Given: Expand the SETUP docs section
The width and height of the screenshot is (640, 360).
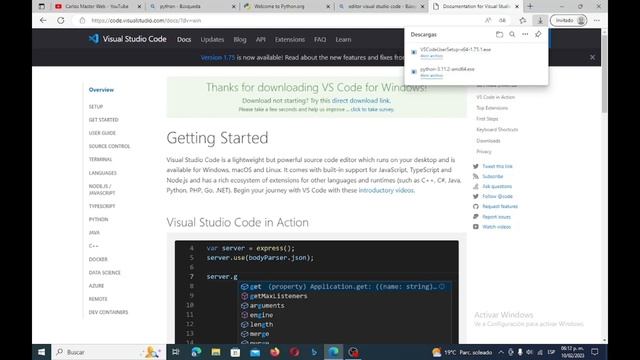Looking at the screenshot, I should tap(96, 107).
